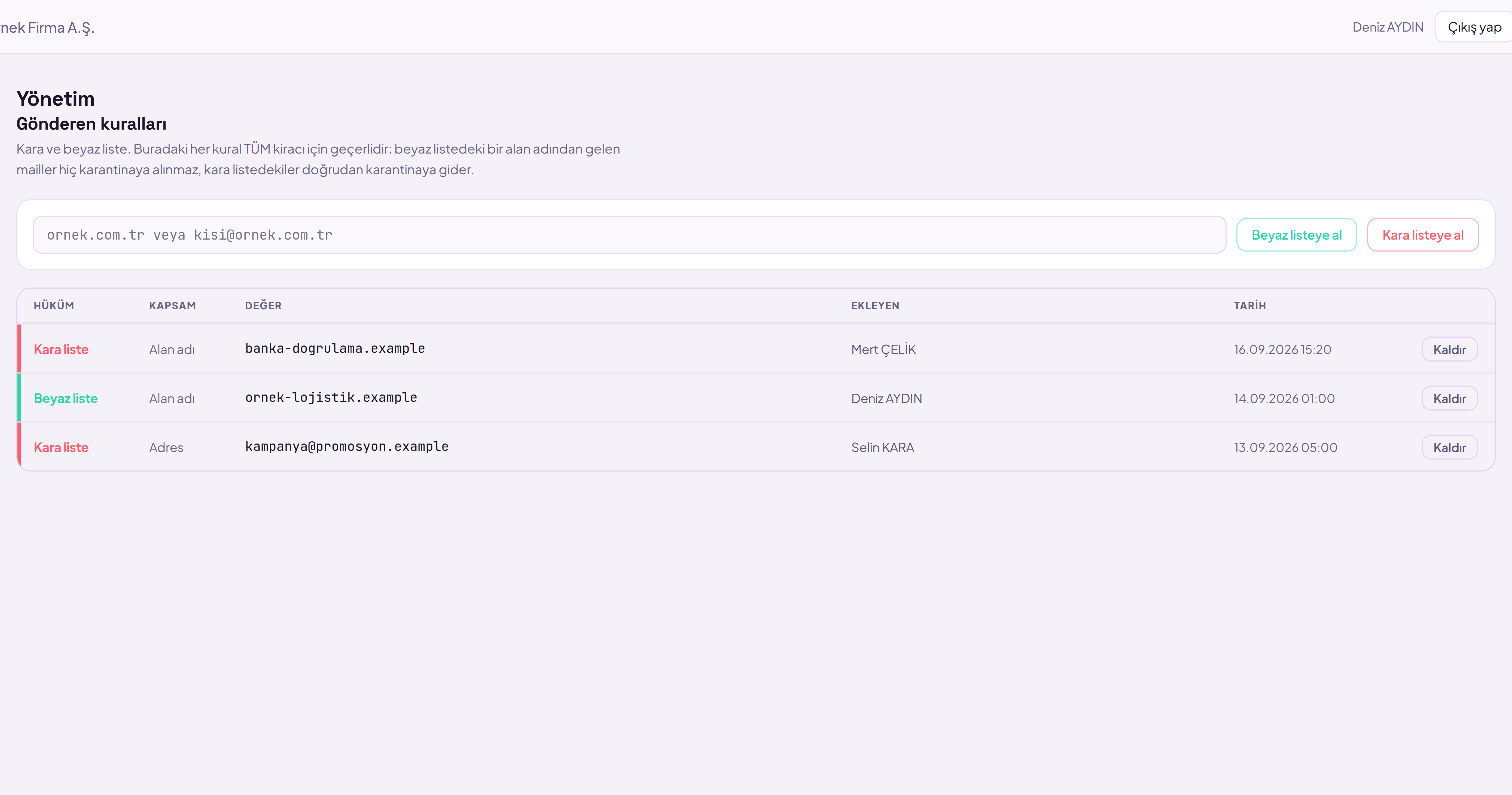Image resolution: width=1512 pixels, height=795 pixels.
Task: Click Alan adı scope in ornek-lojistik row
Action: (172, 398)
